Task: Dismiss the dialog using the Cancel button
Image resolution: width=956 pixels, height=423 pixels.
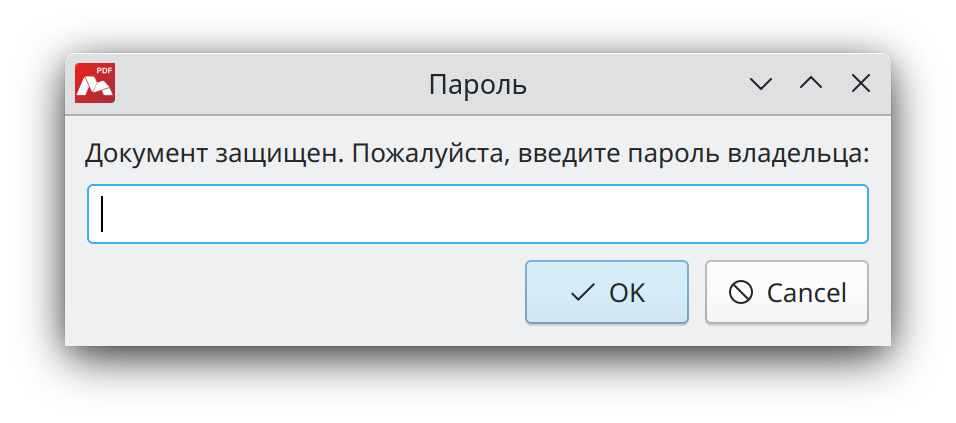Action: tap(786, 292)
